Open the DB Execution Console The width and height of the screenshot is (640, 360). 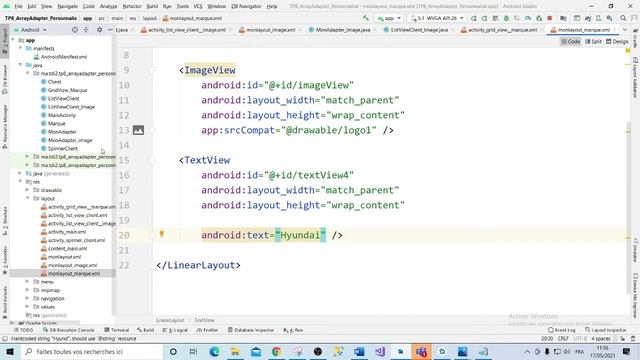[69, 330]
